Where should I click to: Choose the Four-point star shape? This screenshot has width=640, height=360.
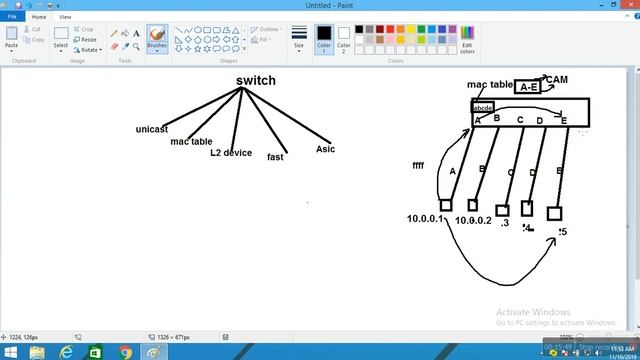[188, 49]
